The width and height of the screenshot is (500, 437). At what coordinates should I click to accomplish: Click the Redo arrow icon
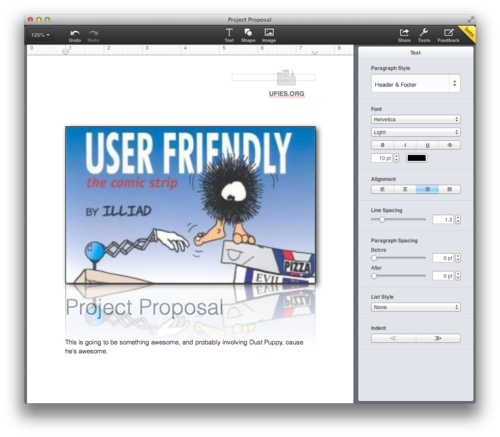click(93, 33)
